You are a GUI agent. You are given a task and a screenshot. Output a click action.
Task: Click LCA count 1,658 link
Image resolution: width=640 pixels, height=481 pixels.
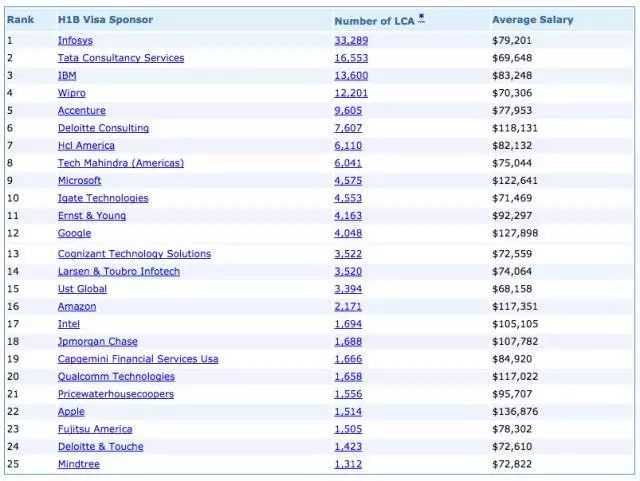pos(348,376)
